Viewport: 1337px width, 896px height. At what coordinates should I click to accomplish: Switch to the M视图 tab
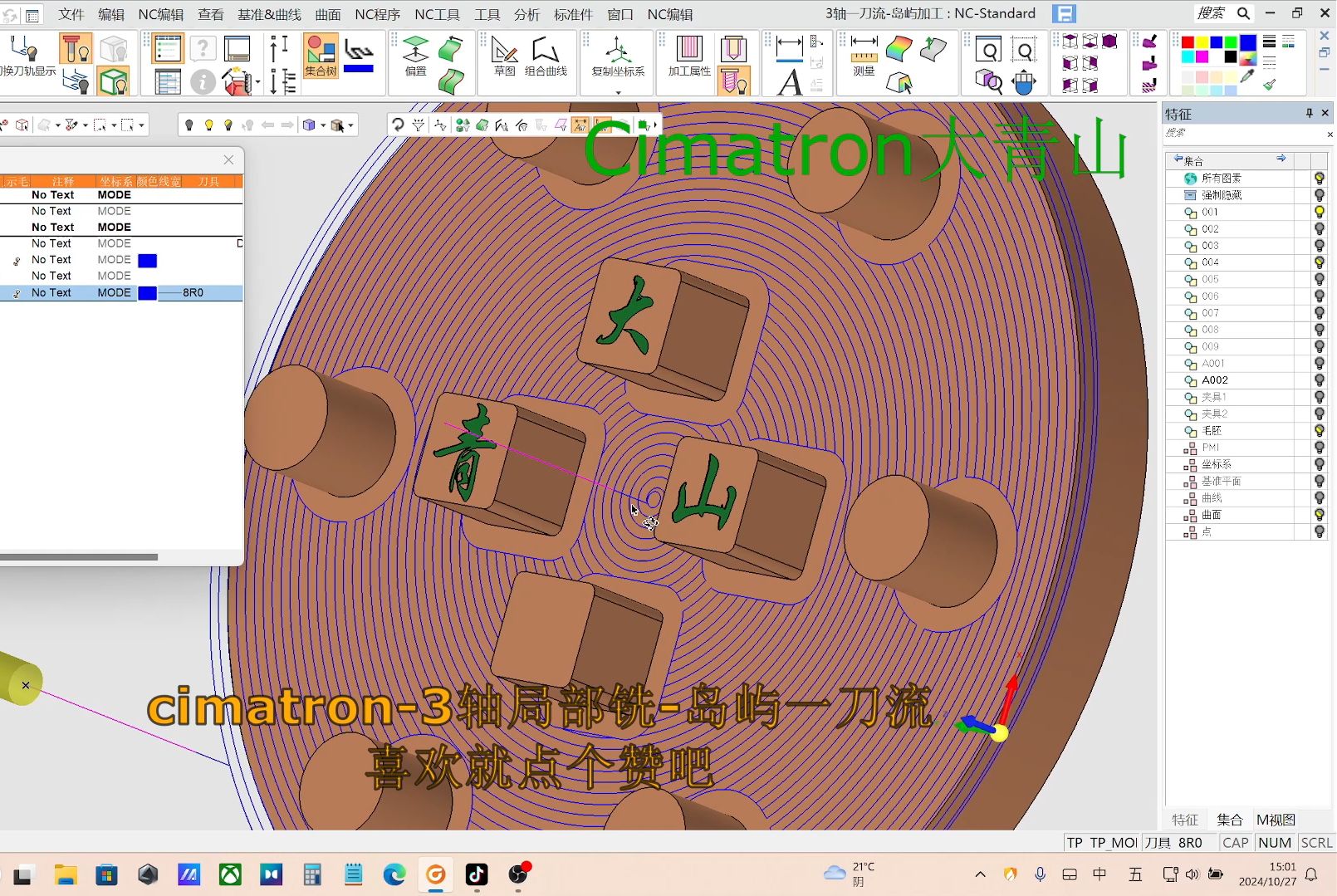(1275, 820)
